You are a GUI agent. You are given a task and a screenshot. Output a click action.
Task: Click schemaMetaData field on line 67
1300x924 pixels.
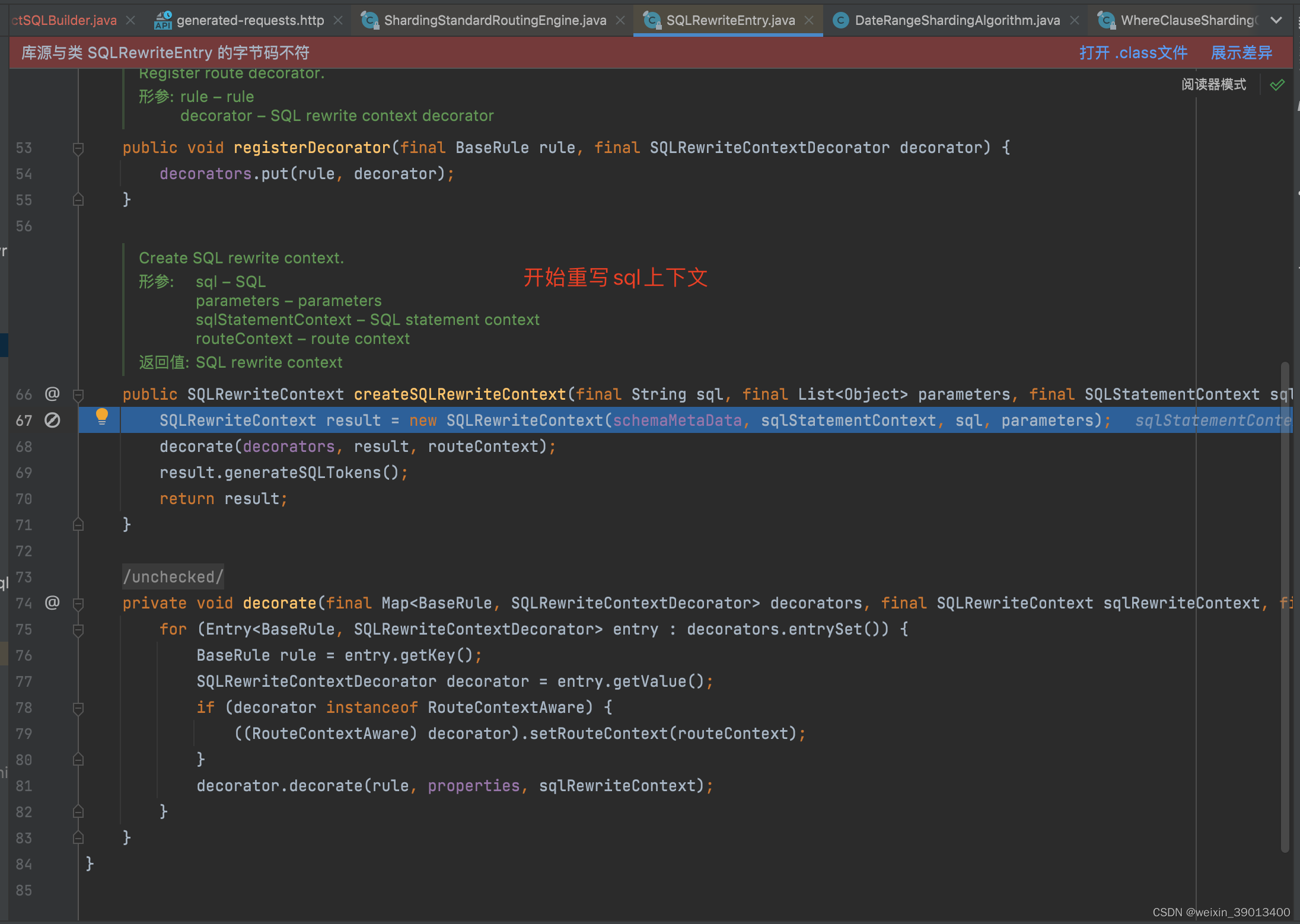677,420
